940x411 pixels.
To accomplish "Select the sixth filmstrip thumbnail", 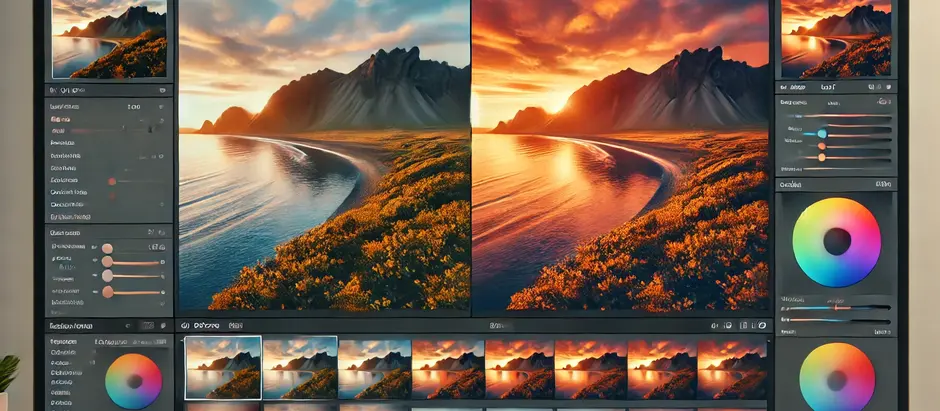I will pos(590,369).
